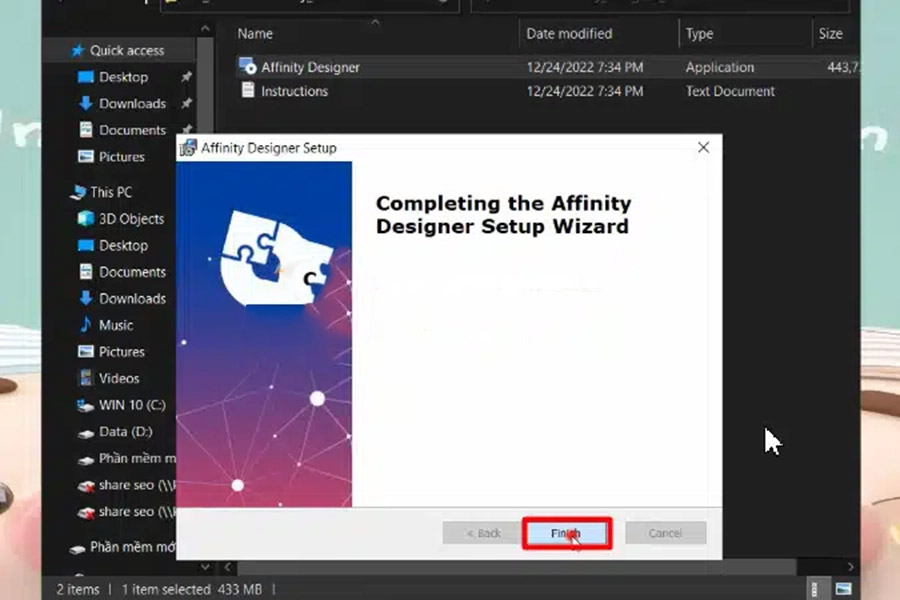Click the navigation pane scroll down arrow
This screenshot has width=900, height=600.
click(x=205, y=567)
